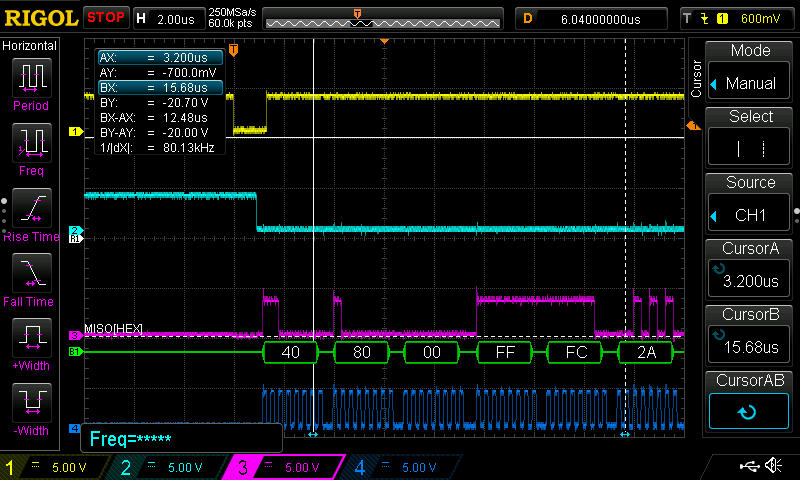Click the channel 2 ground marker
The width and height of the screenshot is (800, 480).
point(75,230)
